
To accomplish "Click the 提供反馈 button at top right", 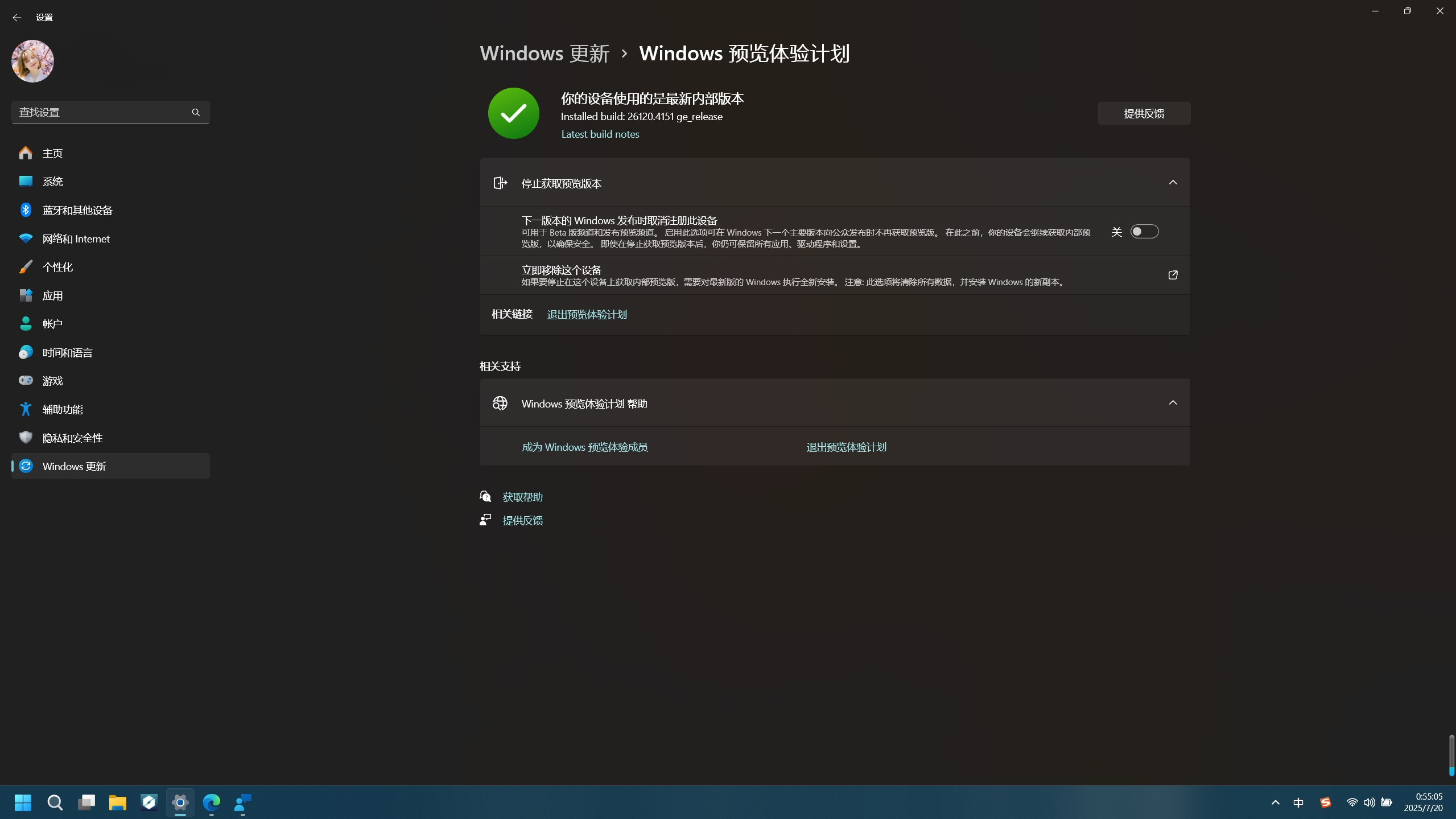I will pyautogui.click(x=1144, y=113).
